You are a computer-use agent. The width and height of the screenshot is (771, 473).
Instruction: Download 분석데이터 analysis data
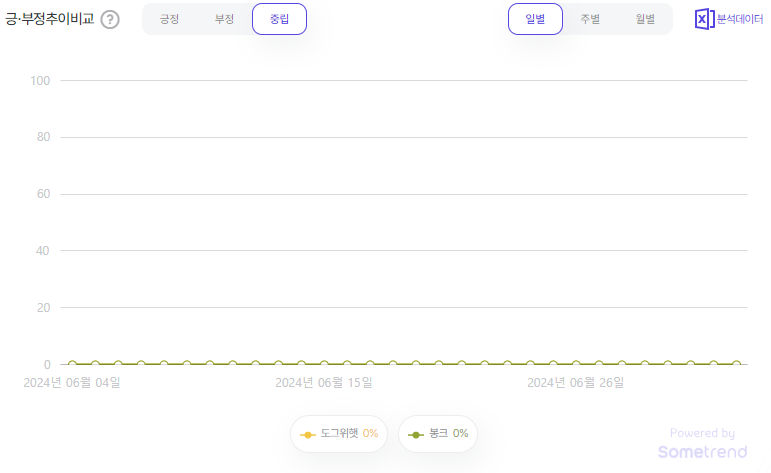729,19
